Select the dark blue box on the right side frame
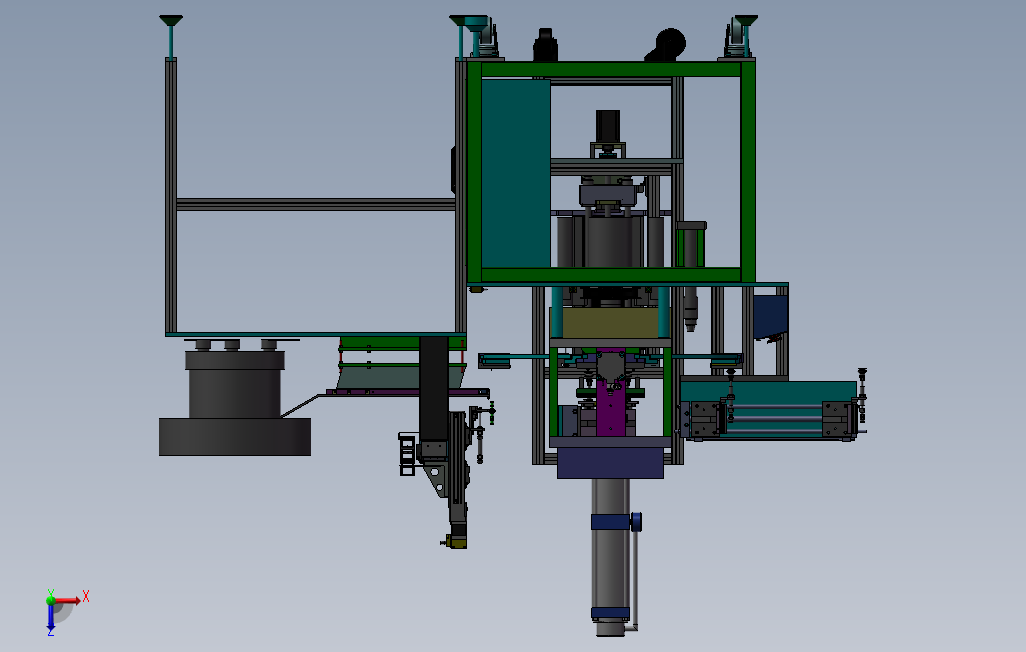The image size is (1026, 652). click(770, 316)
